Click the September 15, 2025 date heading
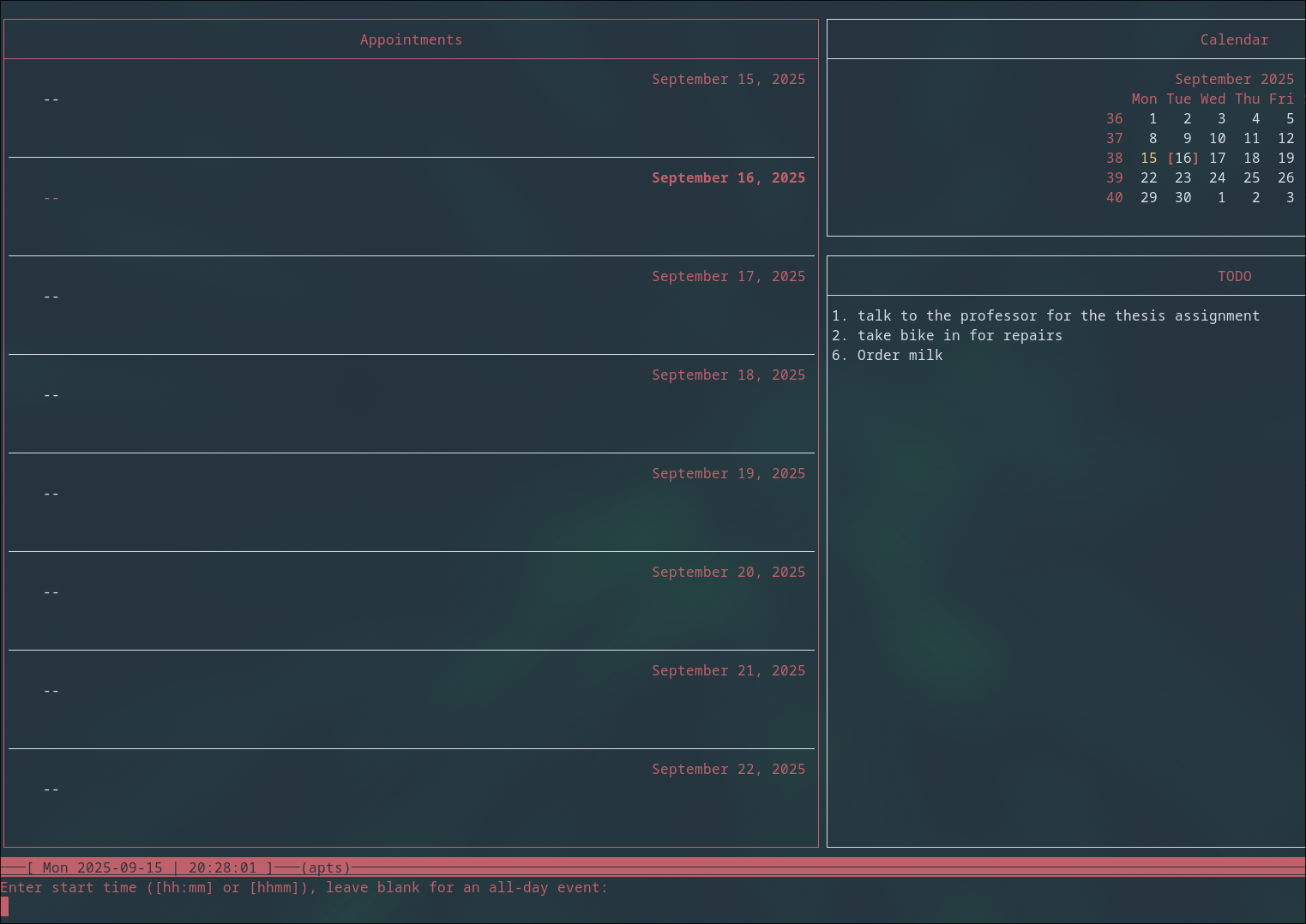Viewport: 1306px width, 924px height. pos(728,79)
